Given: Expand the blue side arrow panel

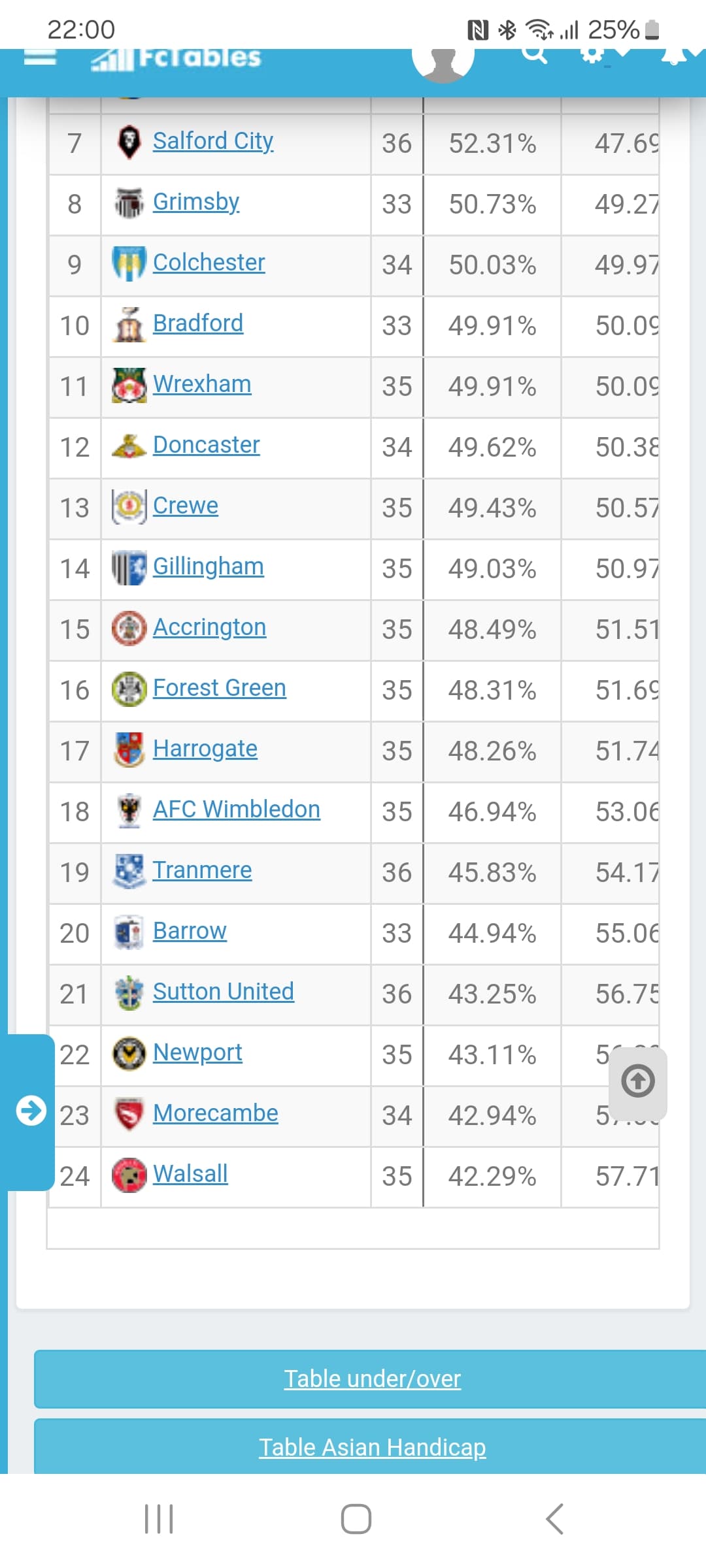Looking at the screenshot, I should [31, 1111].
